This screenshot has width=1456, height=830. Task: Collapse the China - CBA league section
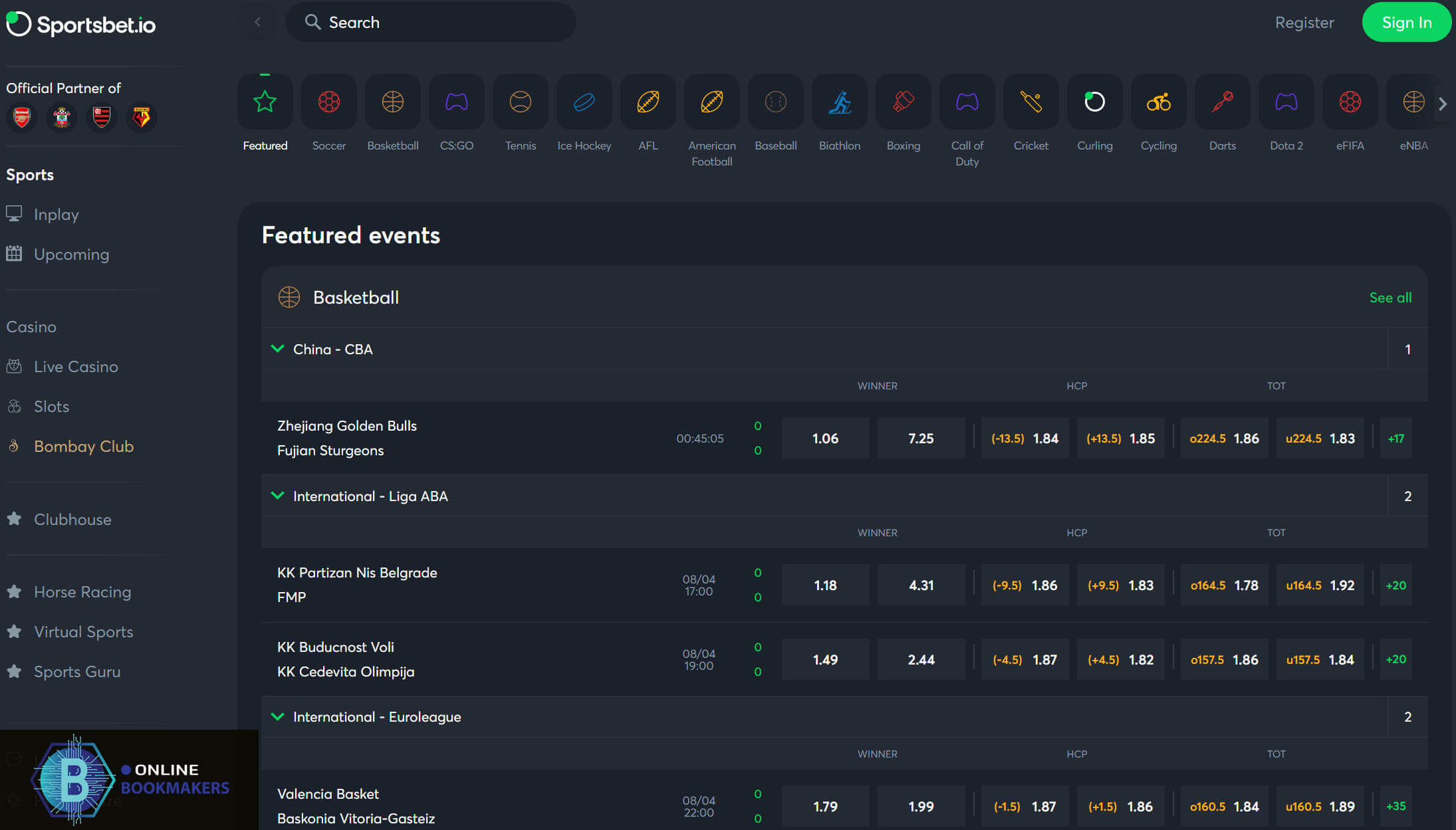[278, 349]
